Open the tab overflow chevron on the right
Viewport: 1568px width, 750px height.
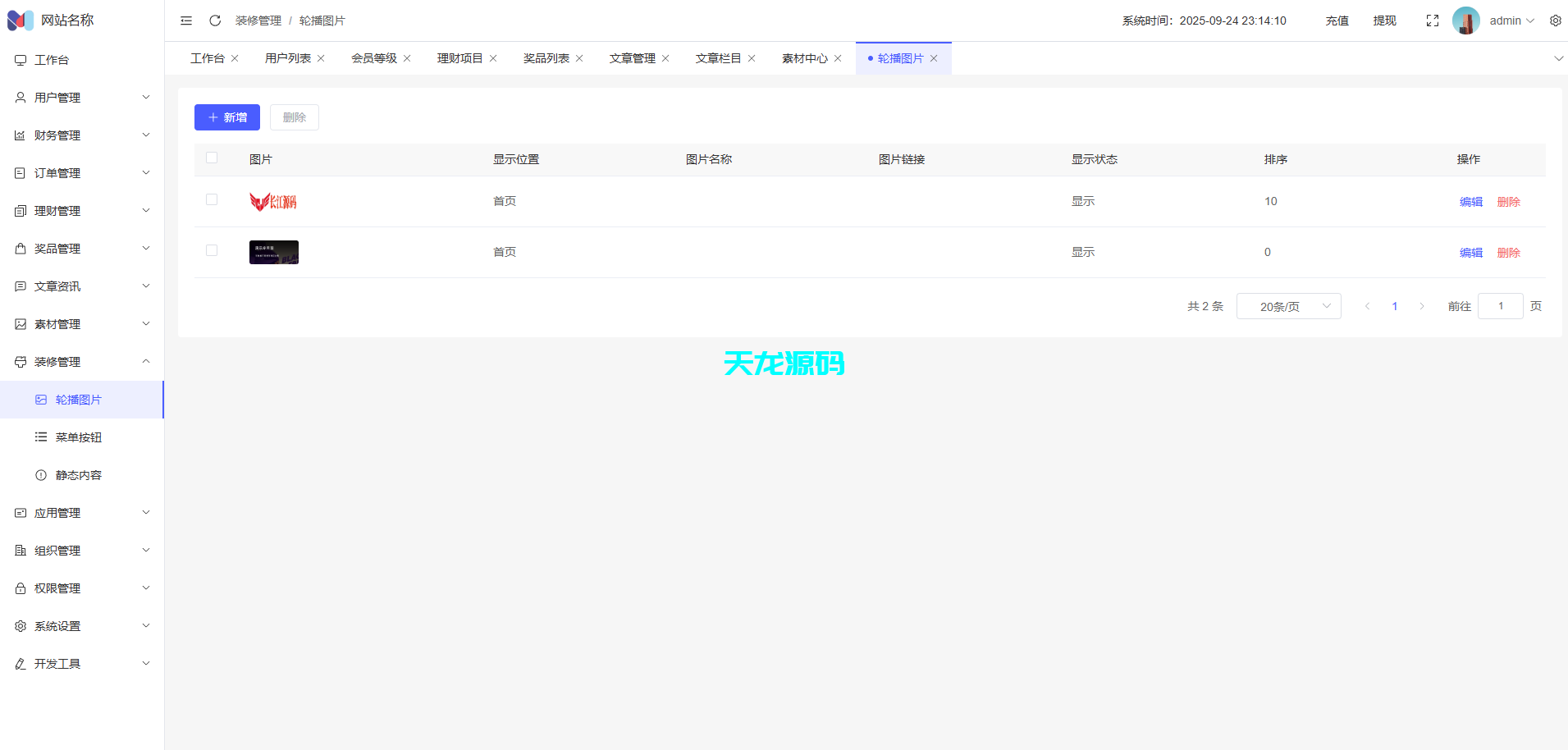[x=1557, y=58]
